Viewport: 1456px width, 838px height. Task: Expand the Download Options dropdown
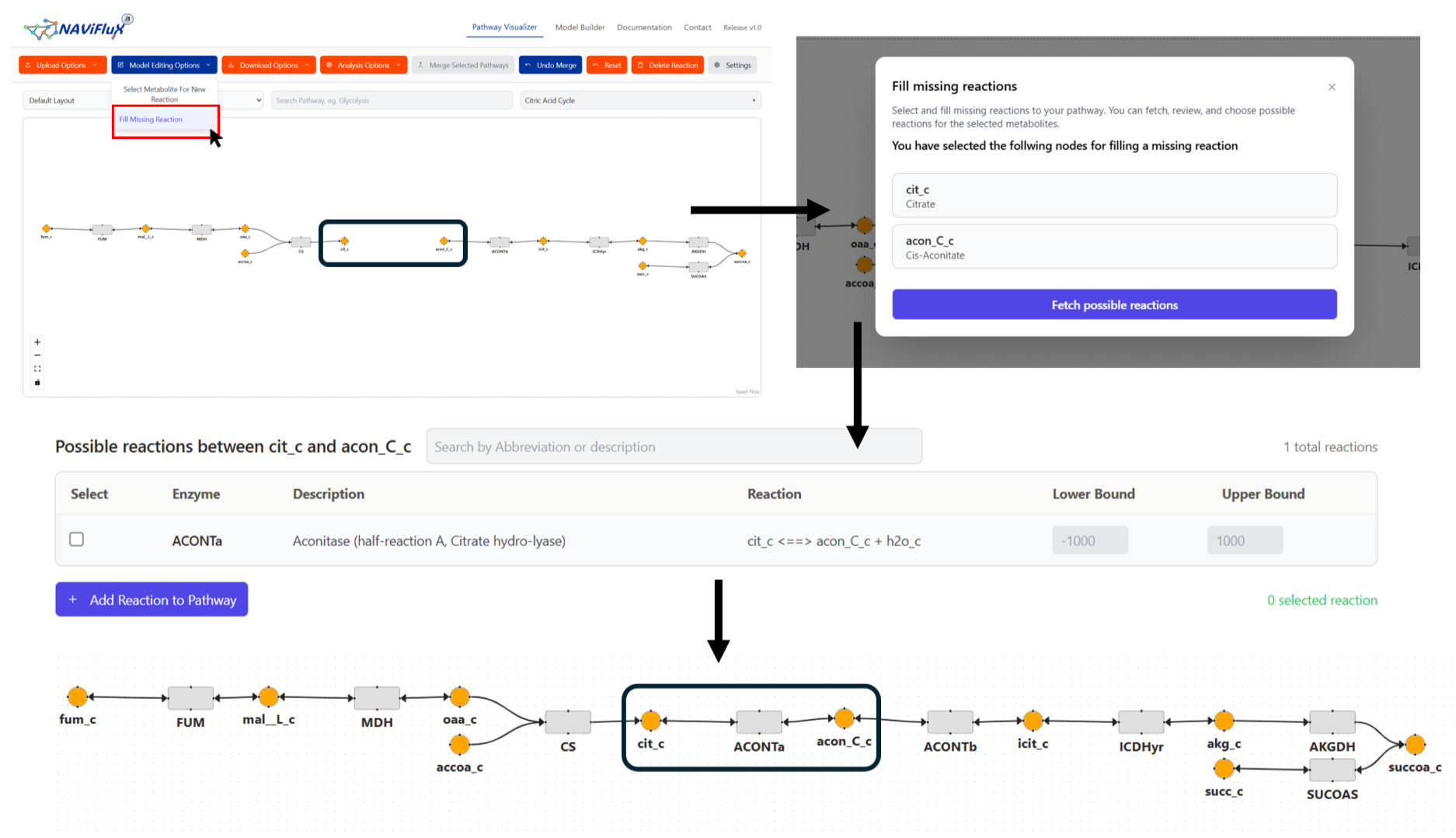click(268, 65)
